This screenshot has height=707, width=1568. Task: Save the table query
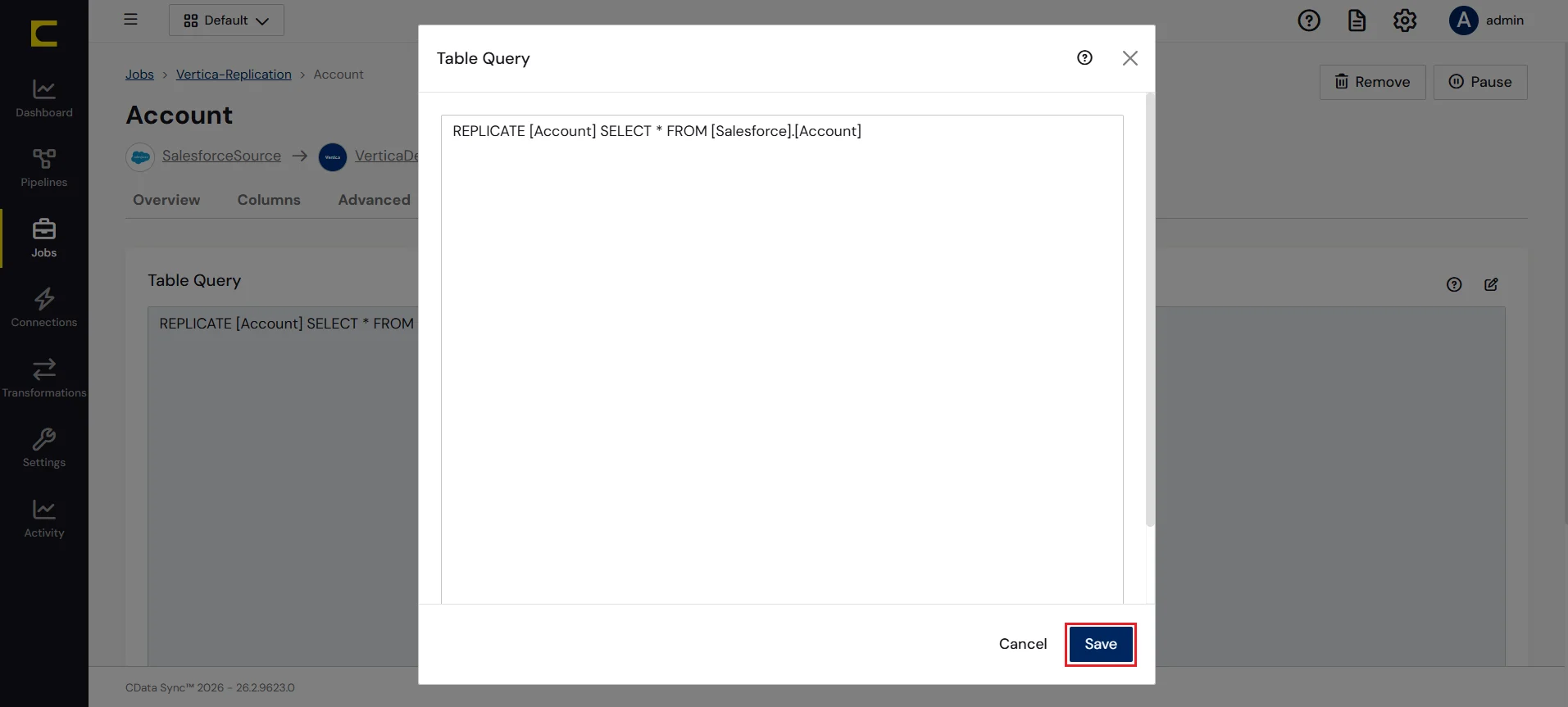pyautogui.click(x=1101, y=644)
